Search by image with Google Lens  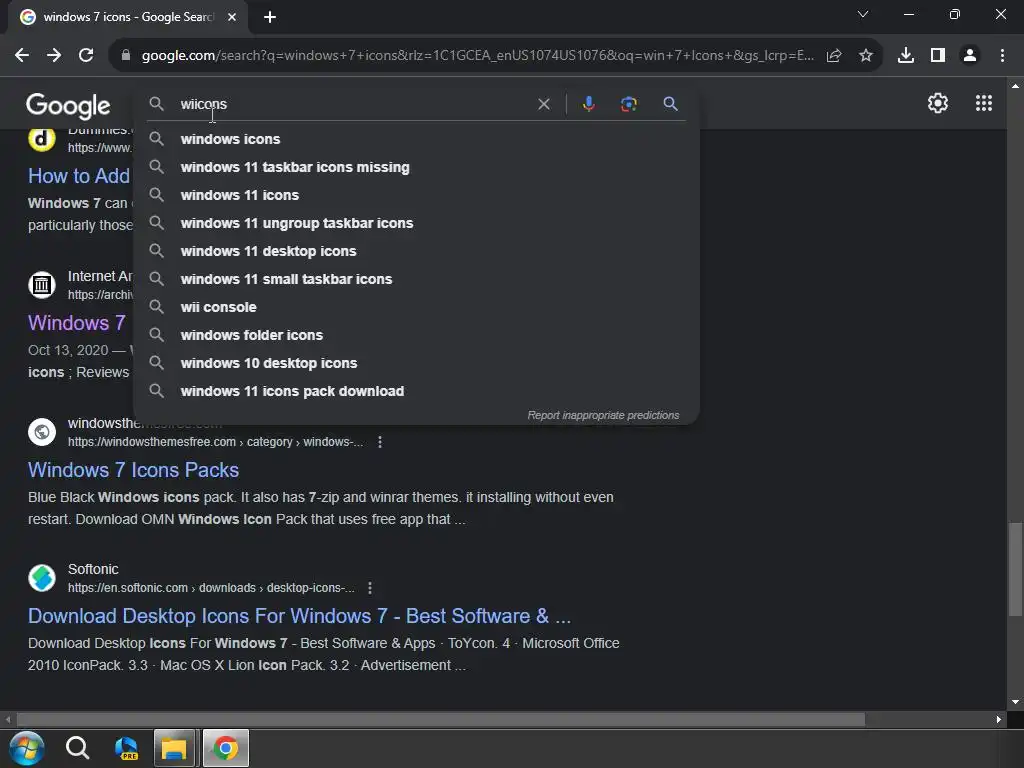click(628, 104)
